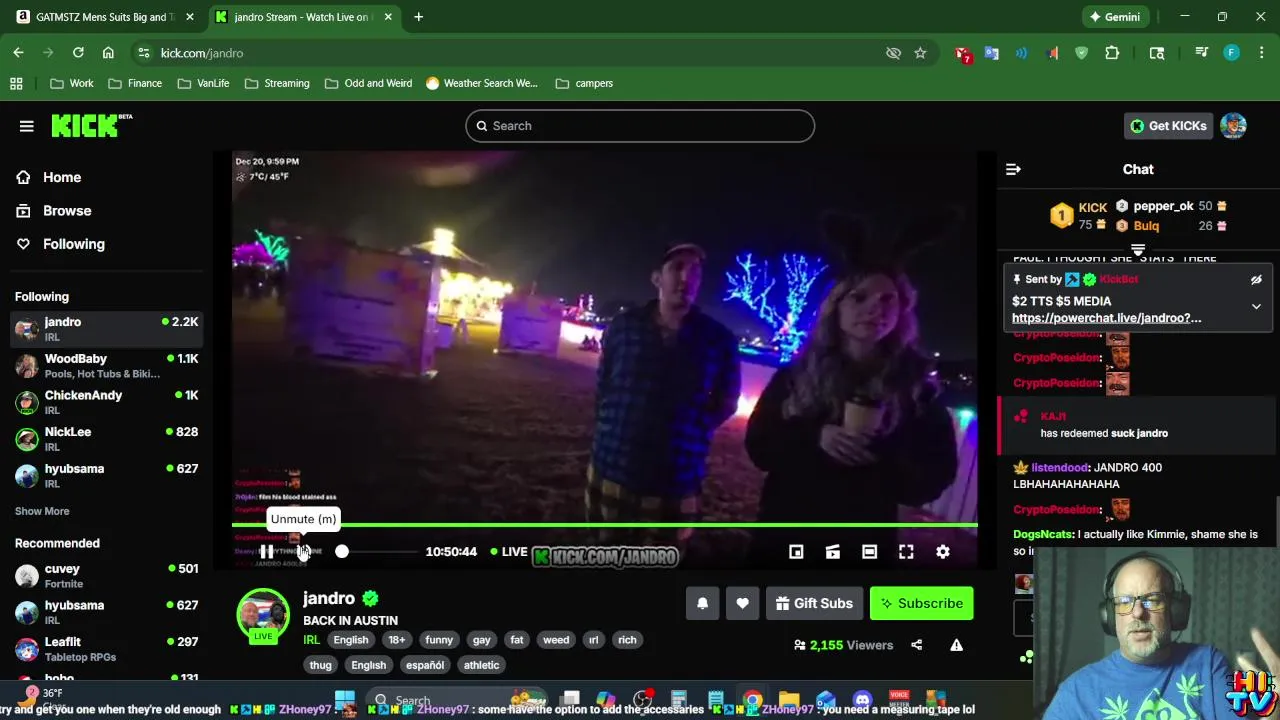Viewport: 1280px width, 720px height.
Task: Select the 'español' stream tag
Action: tap(425, 665)
